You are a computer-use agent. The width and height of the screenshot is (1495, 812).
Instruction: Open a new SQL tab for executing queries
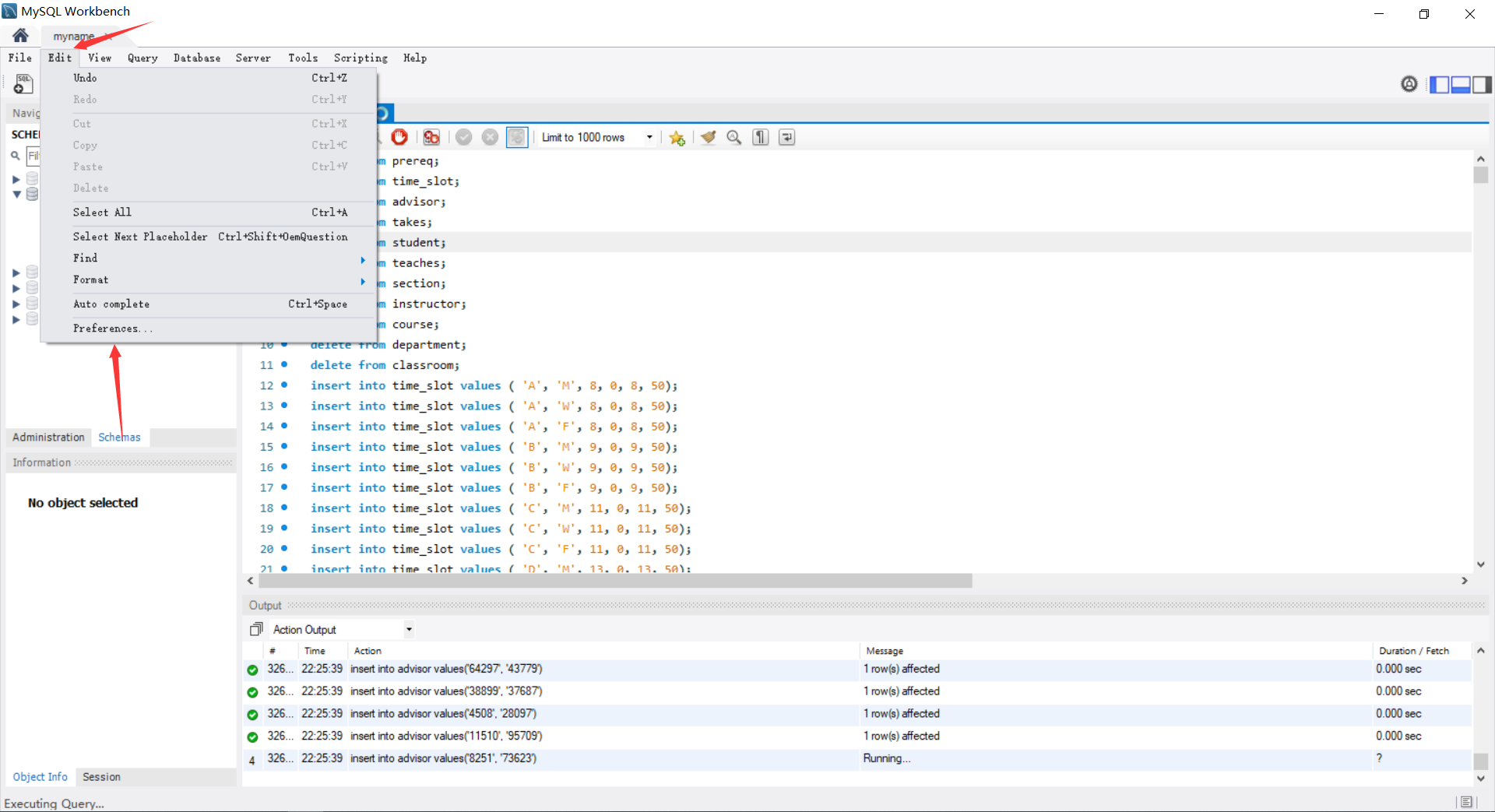[23, 84]
